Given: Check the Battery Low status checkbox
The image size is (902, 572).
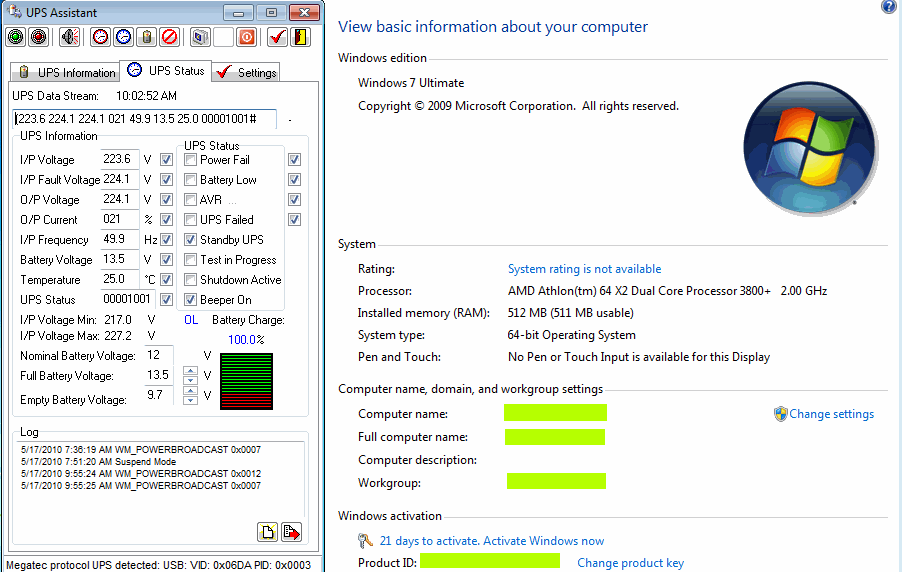Looking at the screenshot, I should 190,180.
